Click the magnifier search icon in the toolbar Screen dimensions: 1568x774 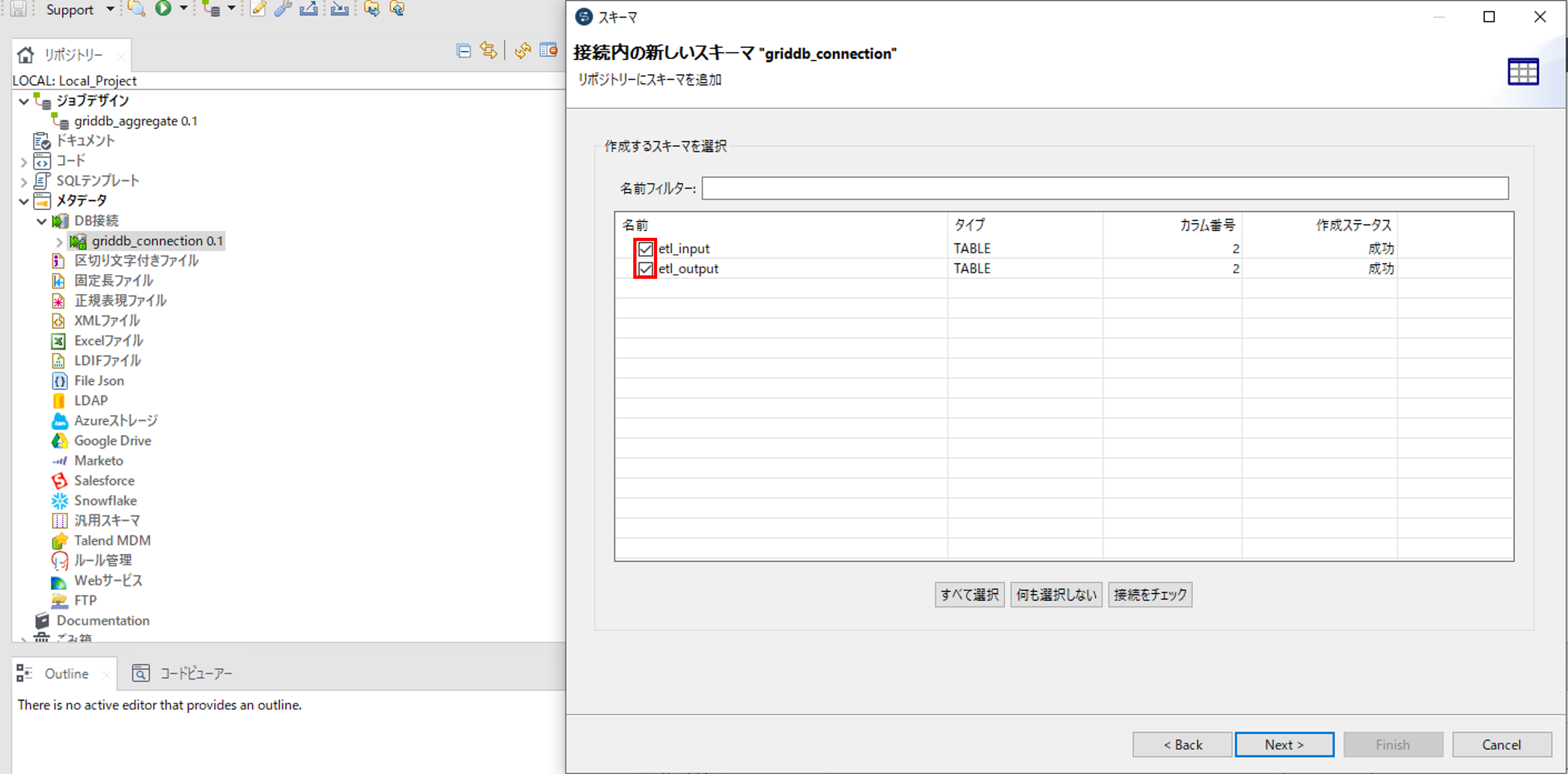click(136, 8)
